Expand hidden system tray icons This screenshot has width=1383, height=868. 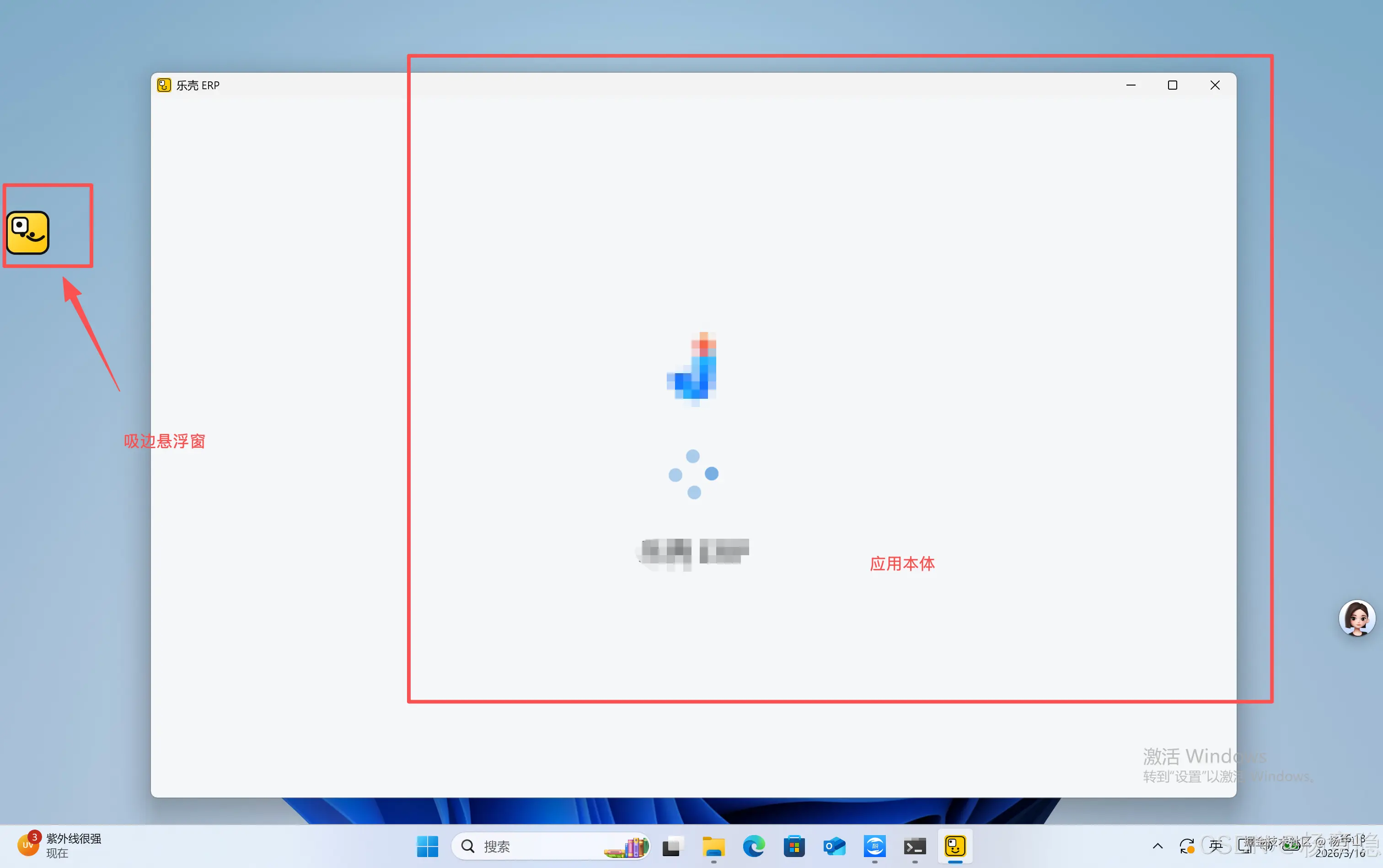coord(1158,846)
